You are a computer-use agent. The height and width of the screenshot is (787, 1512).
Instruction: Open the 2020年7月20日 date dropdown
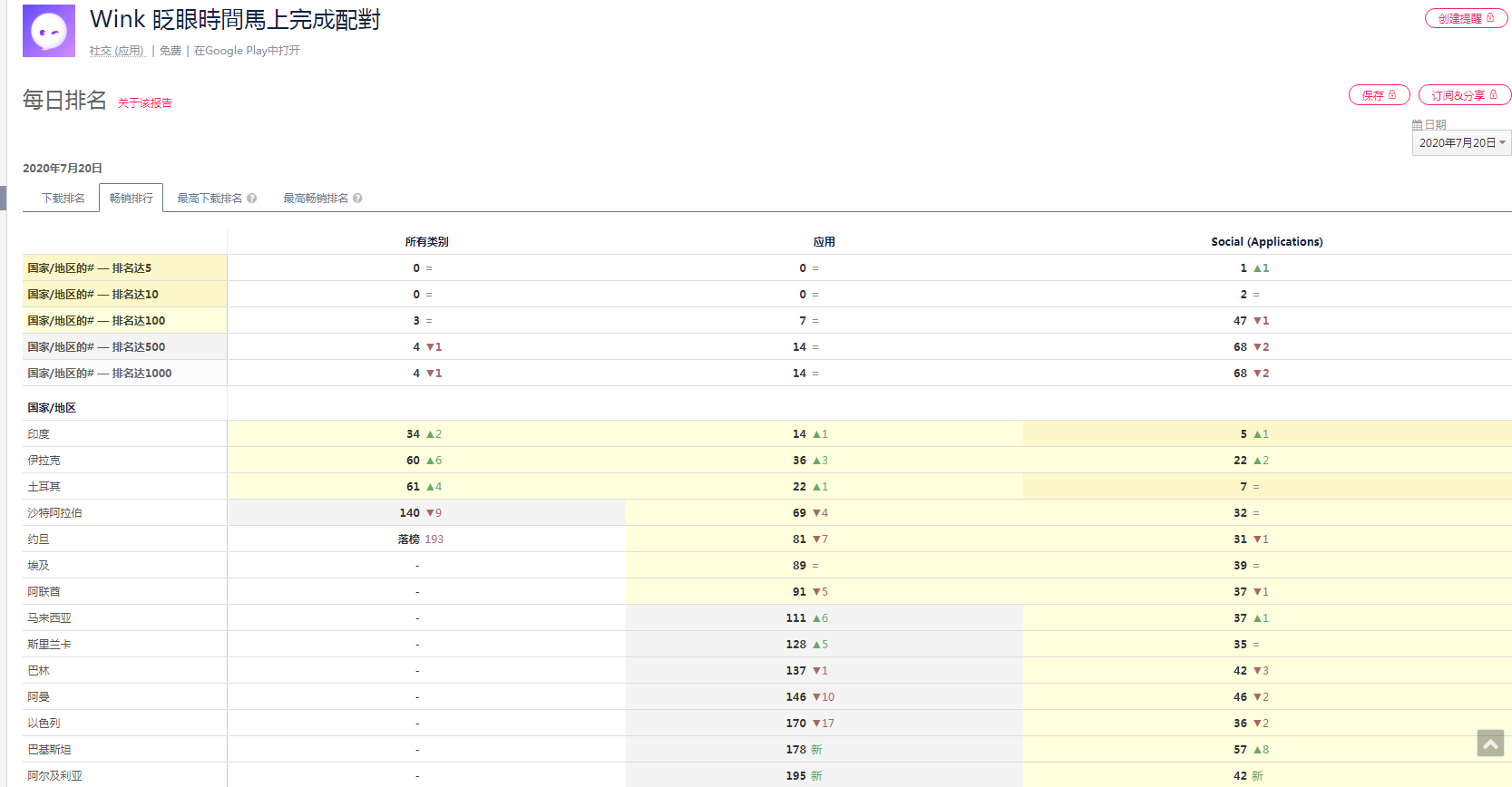(x=1461, y=143)
